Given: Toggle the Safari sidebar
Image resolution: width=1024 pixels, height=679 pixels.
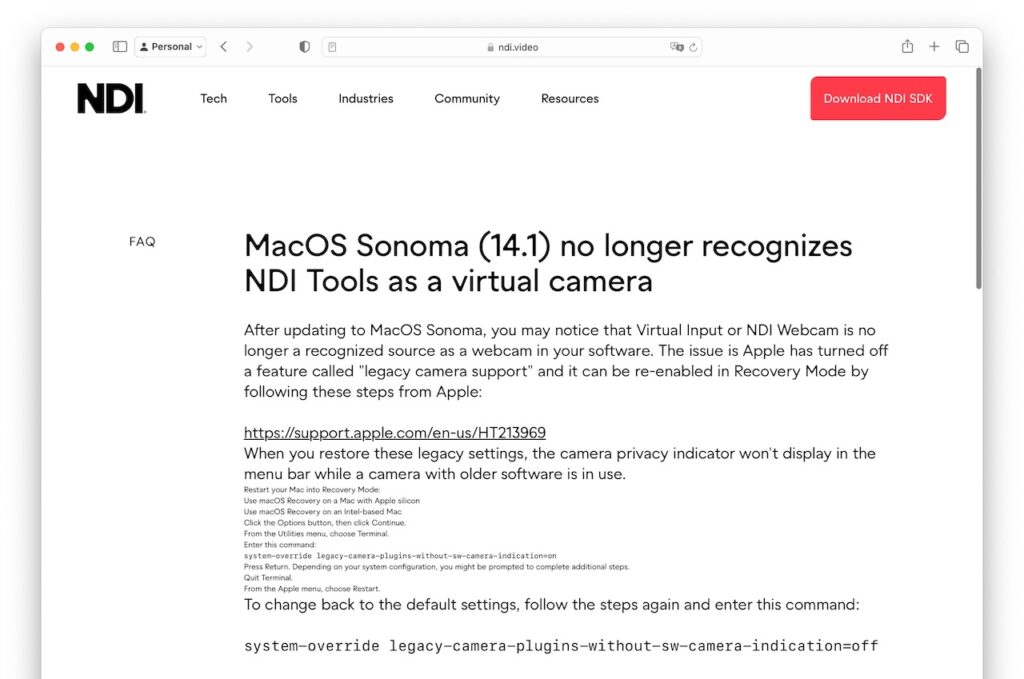Looking at the screenshot, I should pyautogui.click(x=119, y=46).
